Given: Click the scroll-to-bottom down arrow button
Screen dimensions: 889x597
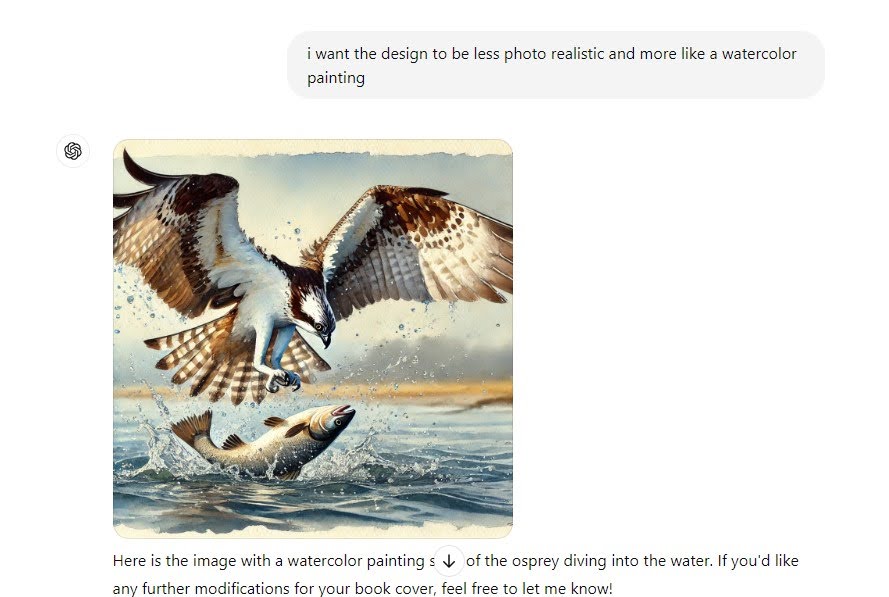Looking at the screenshot, I should pos(449,561).
